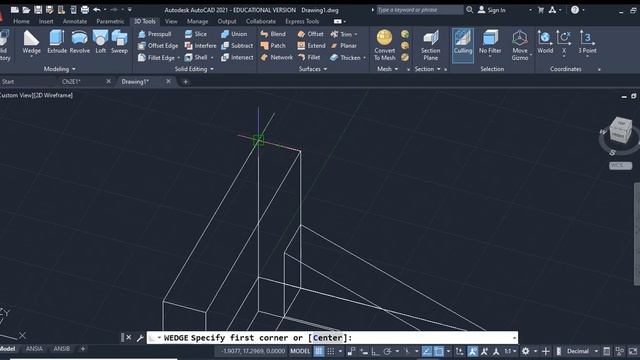Toggle ortho mode in status bar
Viewport: 640px width, 360px height.
375,351
